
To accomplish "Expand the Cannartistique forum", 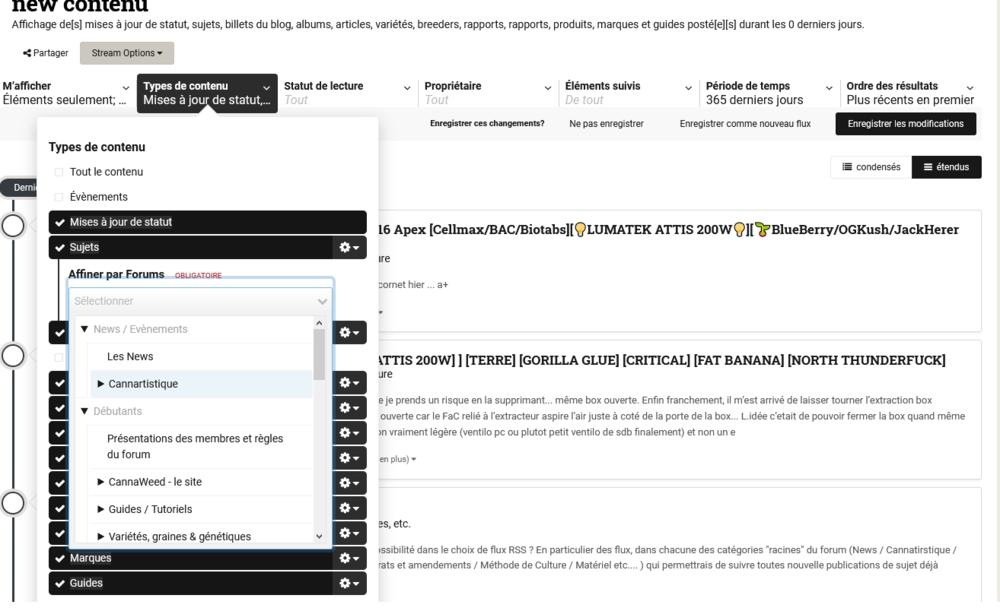I will tap(101, 384).
